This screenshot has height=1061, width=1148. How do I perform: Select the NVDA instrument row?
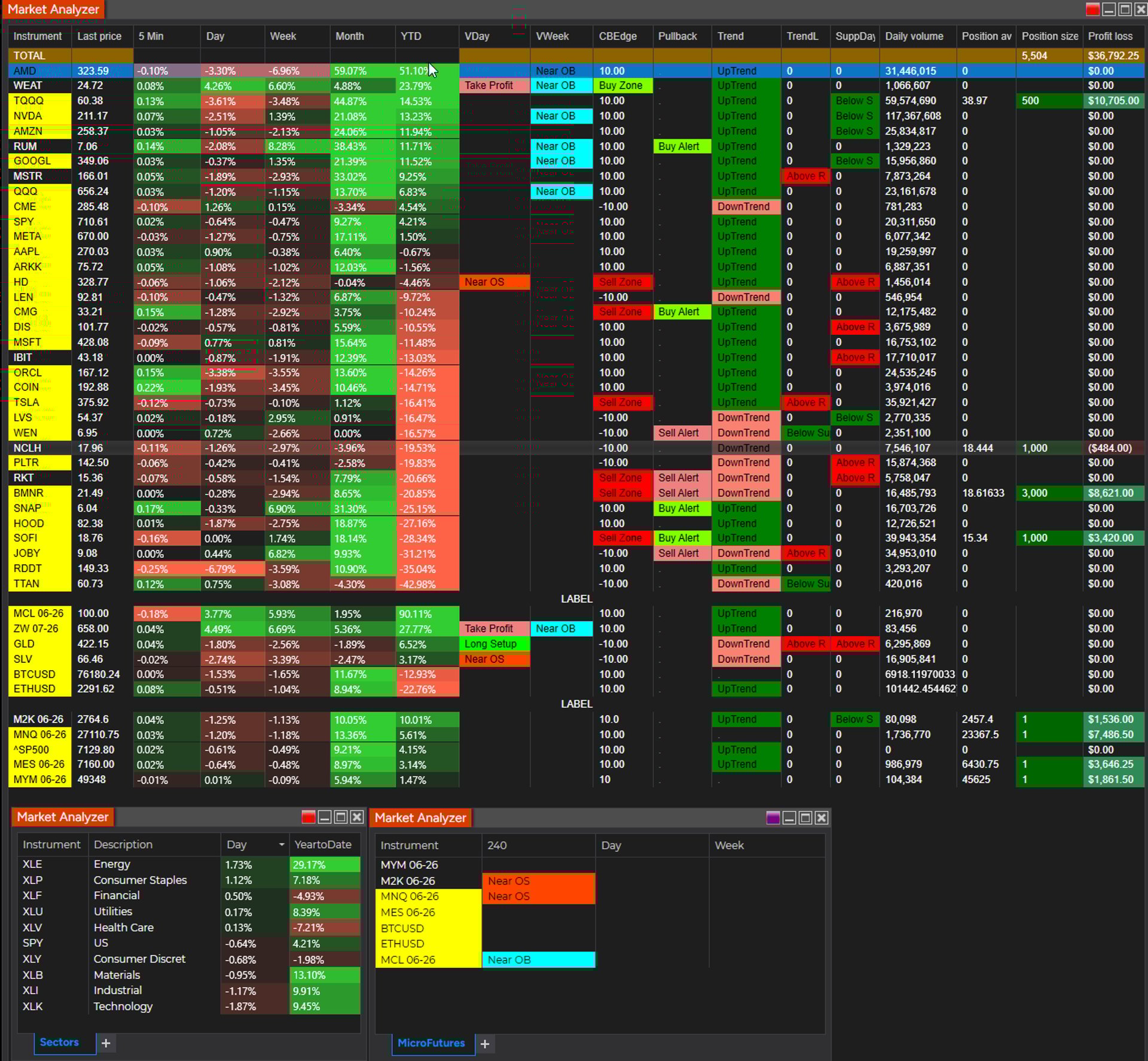28,116
